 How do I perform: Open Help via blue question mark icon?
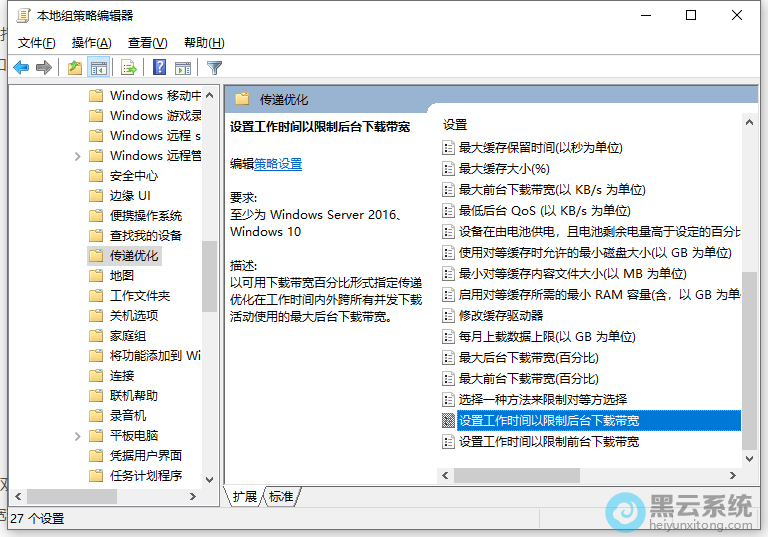coord(159,68)
